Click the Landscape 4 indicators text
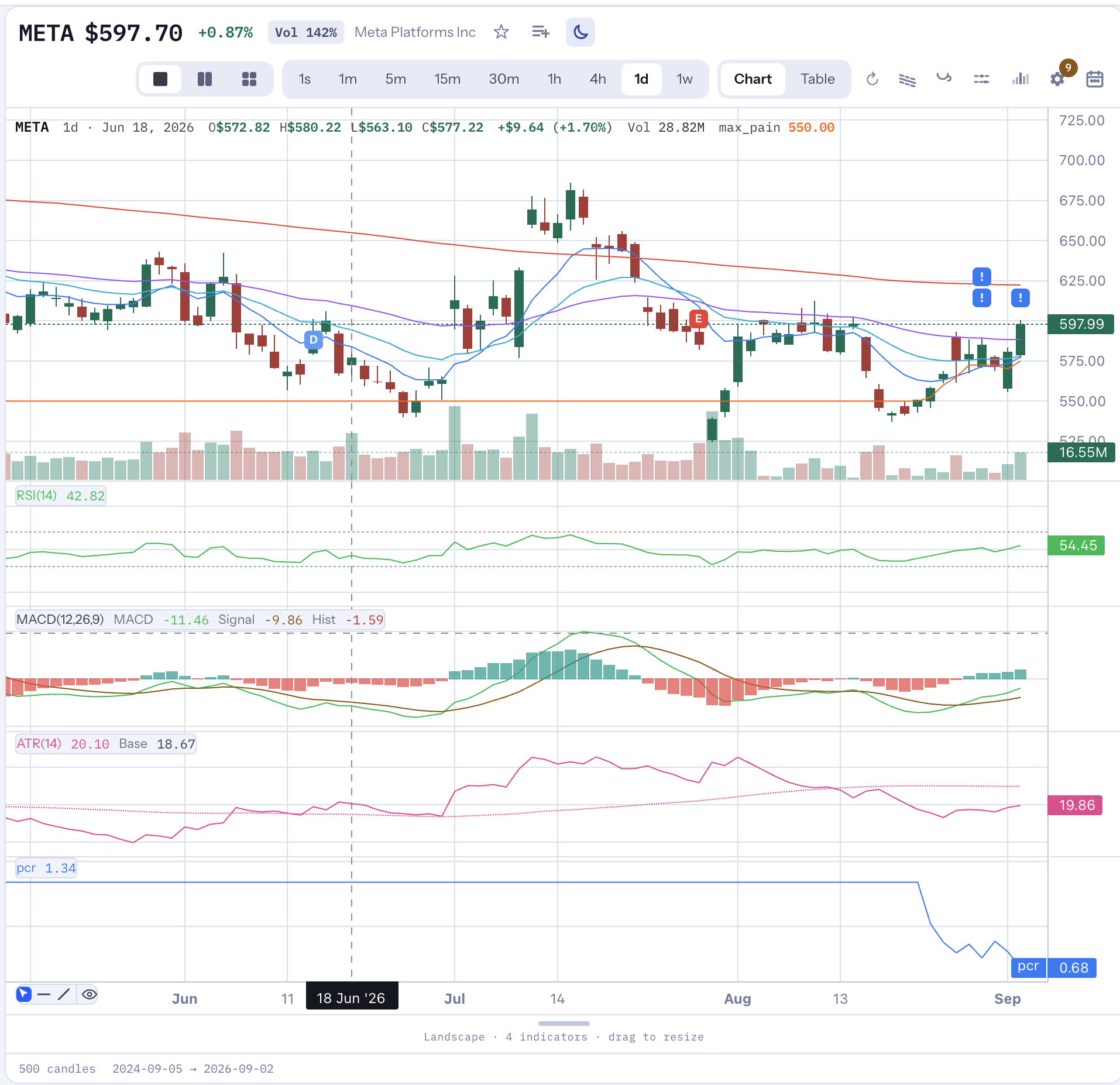The width and height of the screenshot is (1120, 1085). pyautogui.click(x=564, y=1037)
